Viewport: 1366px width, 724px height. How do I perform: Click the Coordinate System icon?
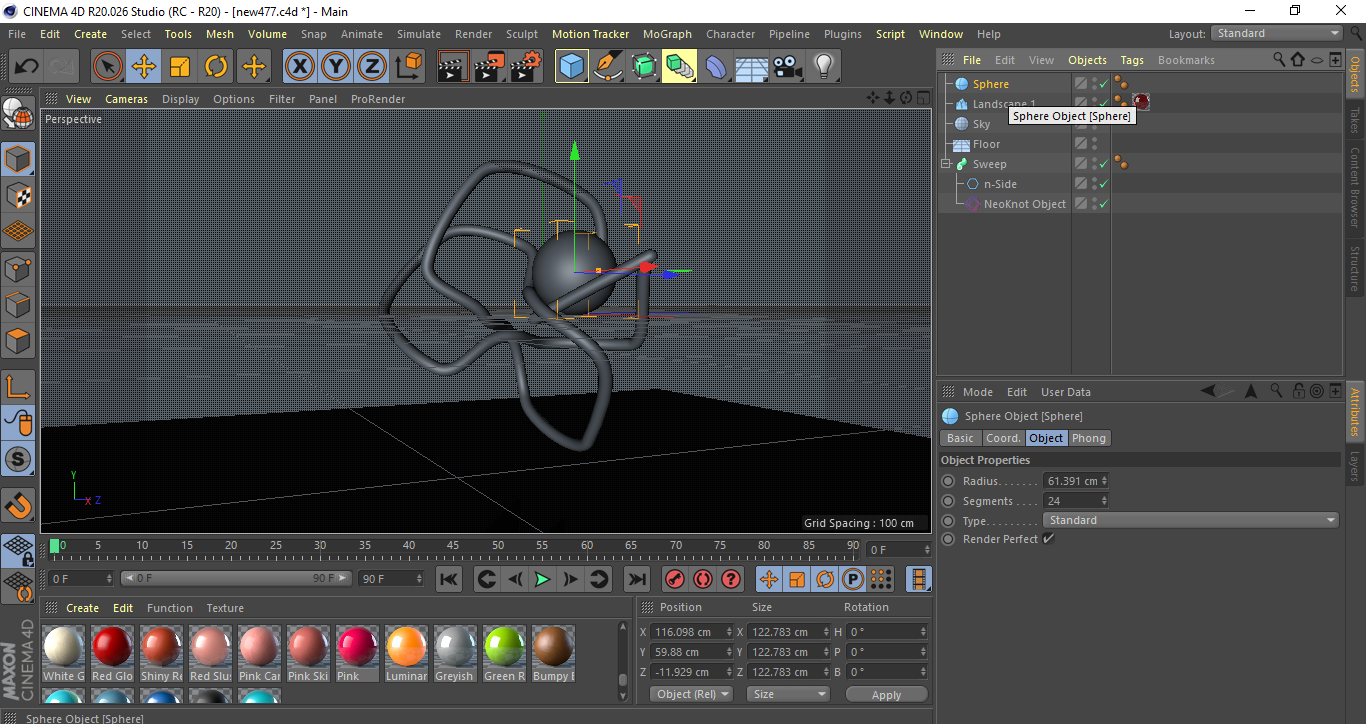(x=408, y=67)
